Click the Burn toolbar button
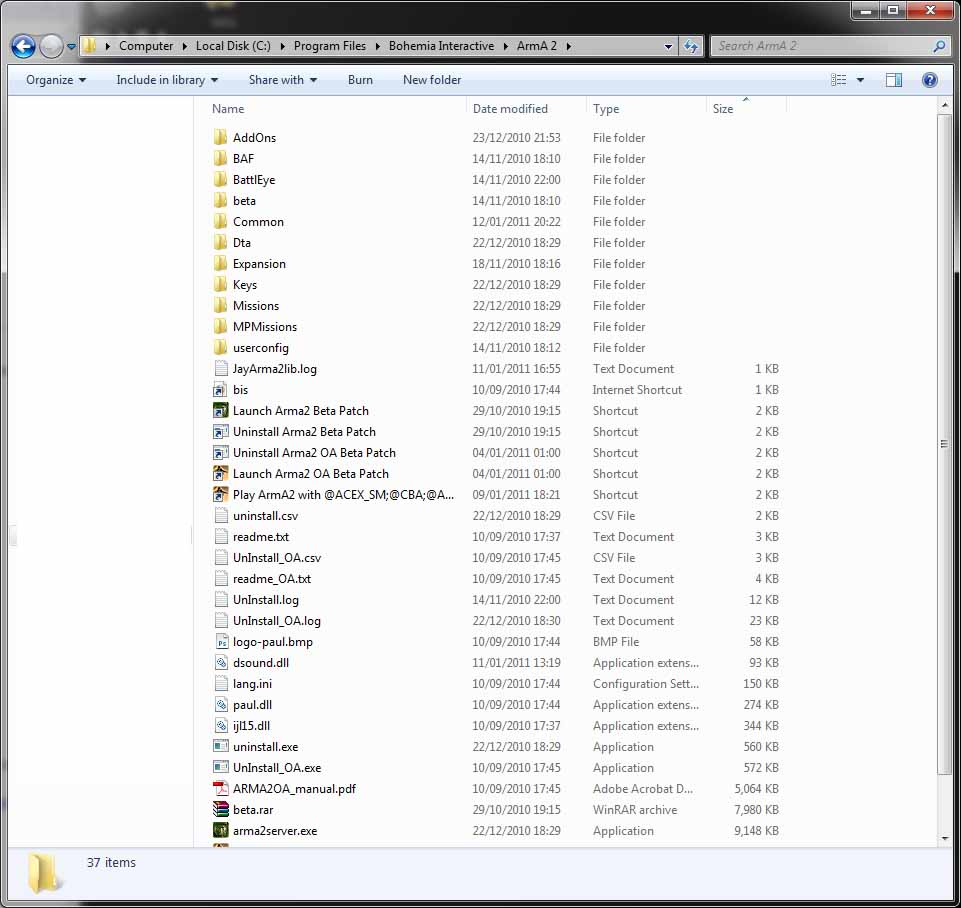Viewport: 961px width, 908px height. pos(360,80)
